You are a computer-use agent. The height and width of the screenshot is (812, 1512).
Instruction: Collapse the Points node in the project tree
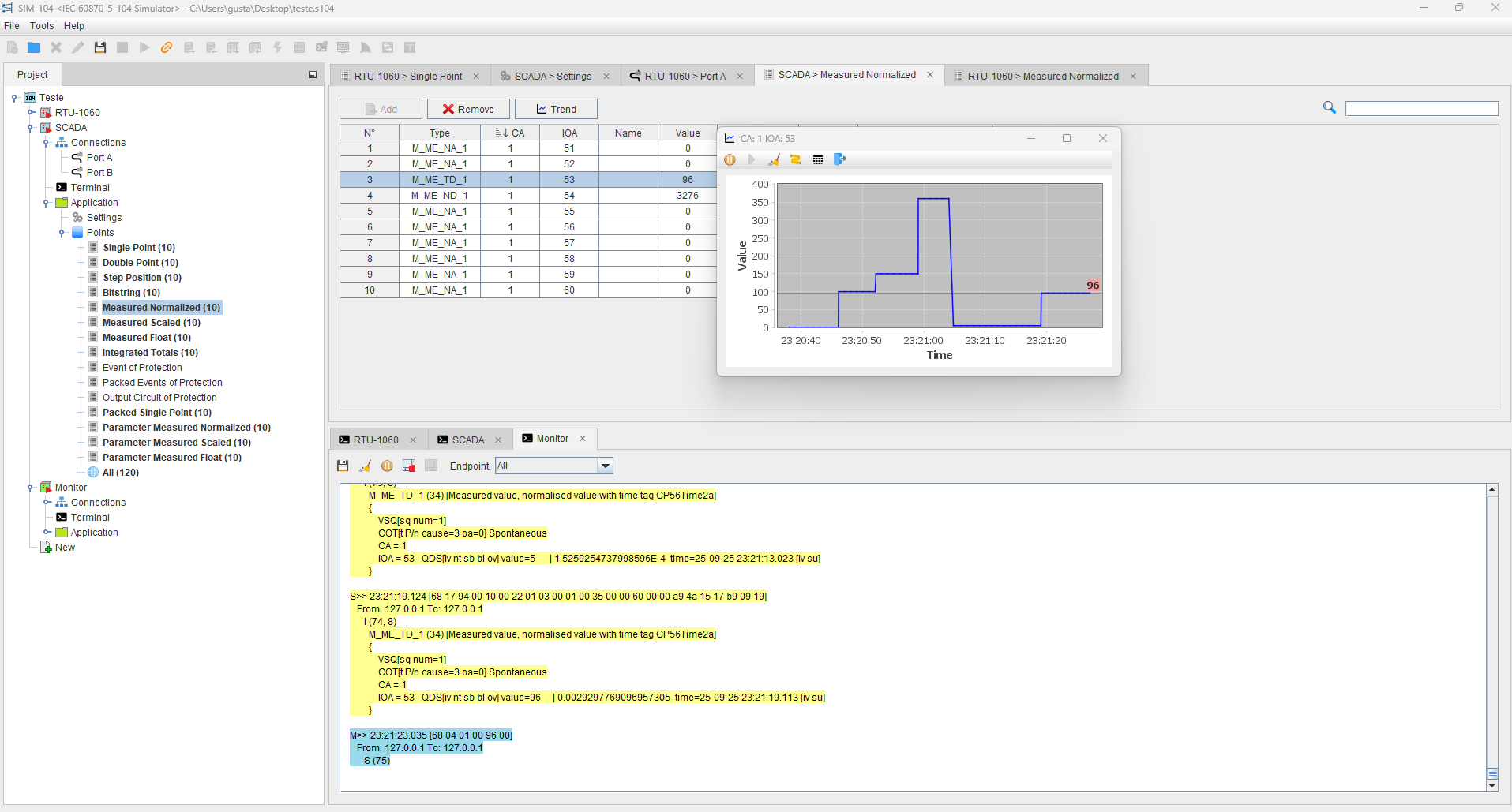(x=62, y=234)
